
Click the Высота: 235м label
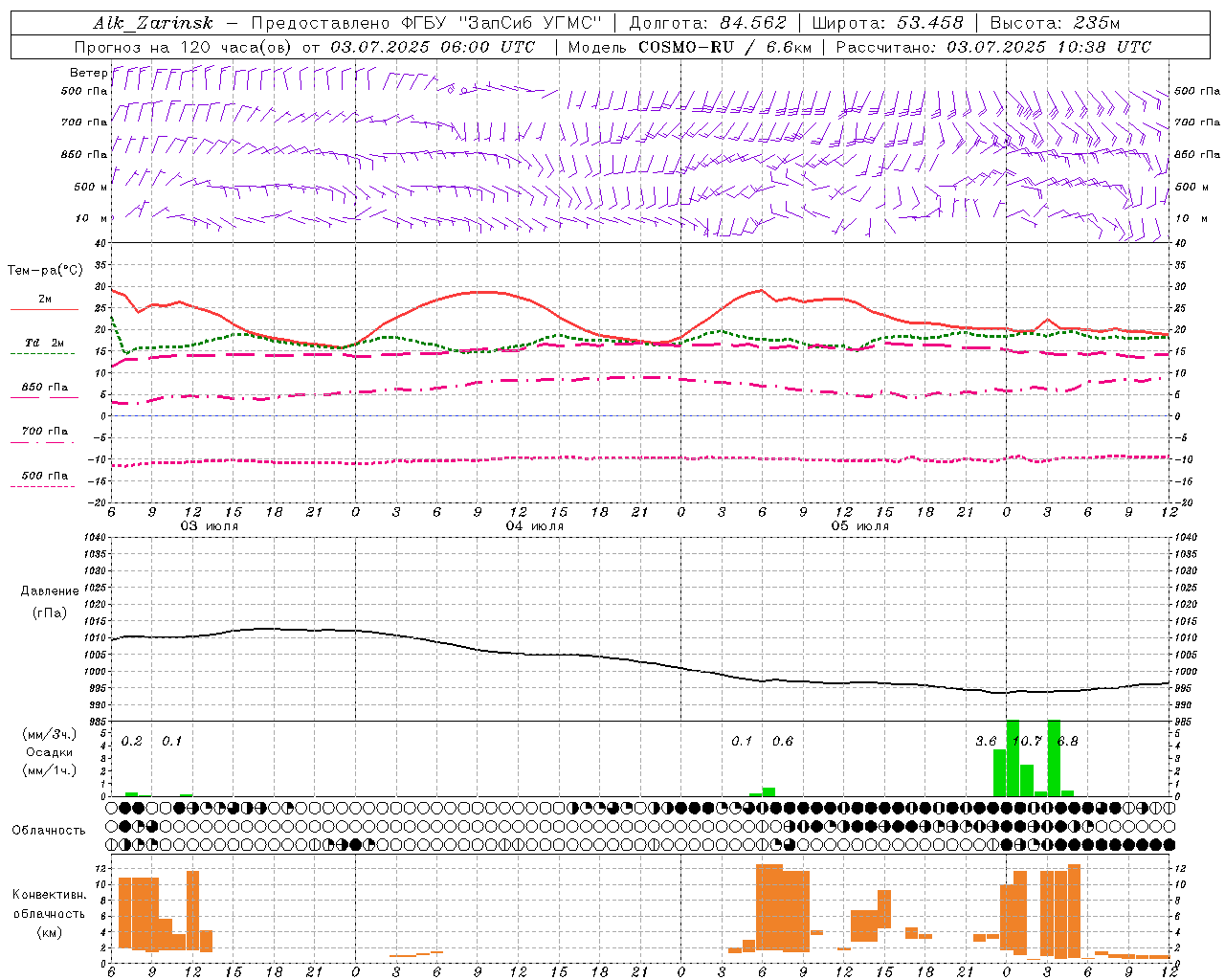click(x=1055, y=23)
